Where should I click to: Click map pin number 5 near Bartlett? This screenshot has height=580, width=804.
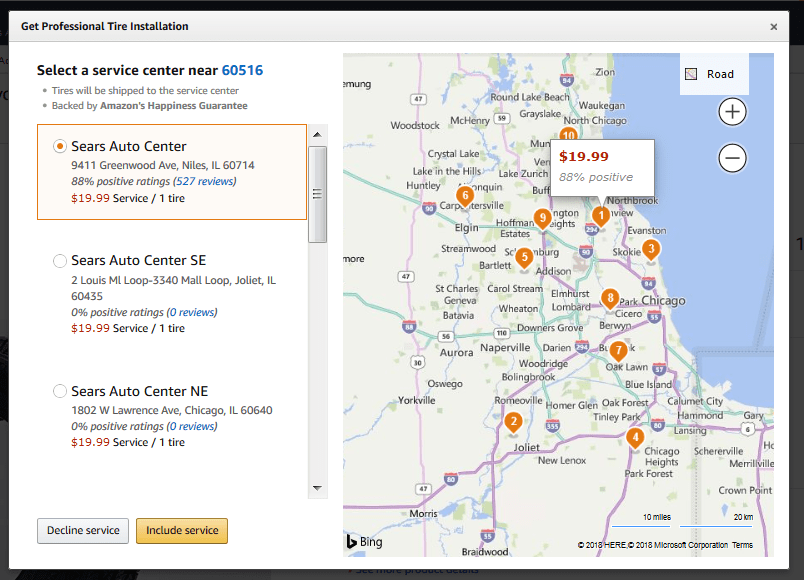pos(524,258)
